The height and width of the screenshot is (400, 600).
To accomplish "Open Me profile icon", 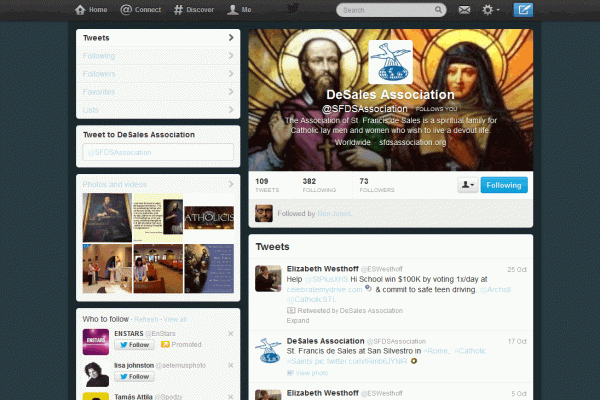I will (x=232, y=10).
